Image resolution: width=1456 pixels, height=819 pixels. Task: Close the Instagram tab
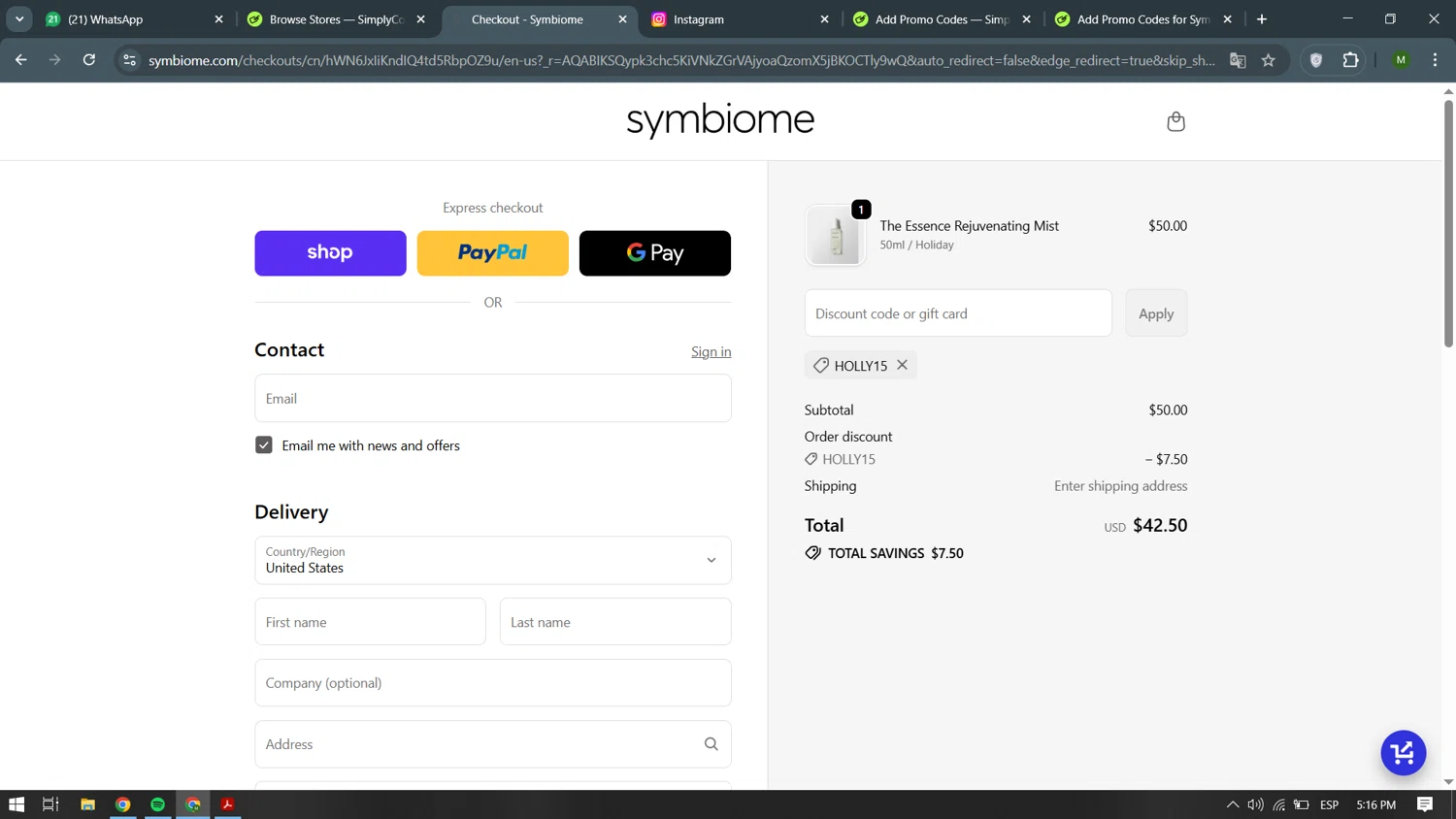[824, 19]
